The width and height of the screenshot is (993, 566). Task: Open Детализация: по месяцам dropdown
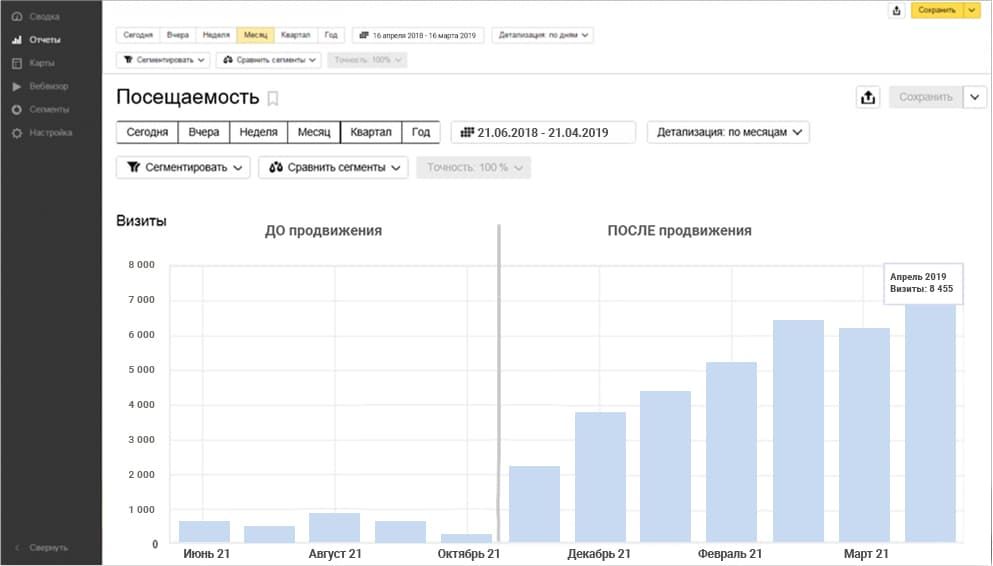coord(728,132)
